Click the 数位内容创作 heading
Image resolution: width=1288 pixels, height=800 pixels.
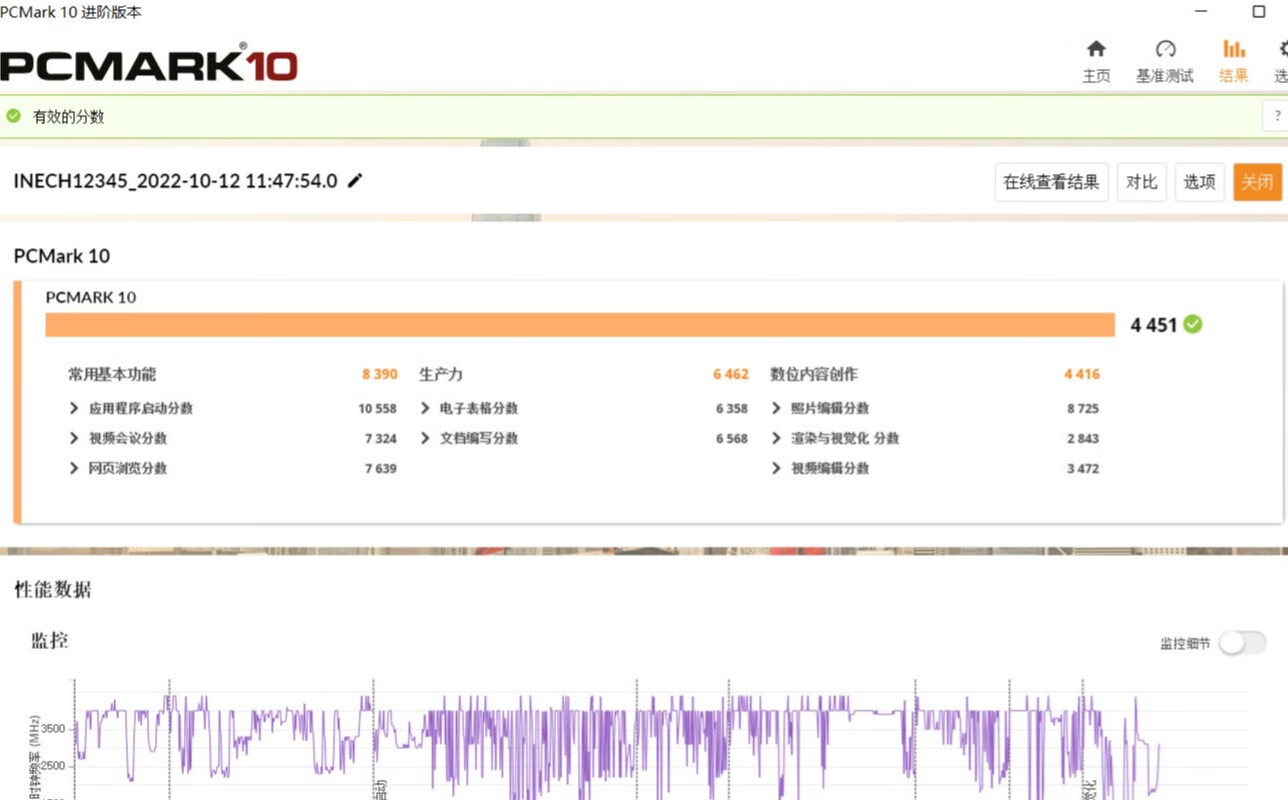coord(814,374)
